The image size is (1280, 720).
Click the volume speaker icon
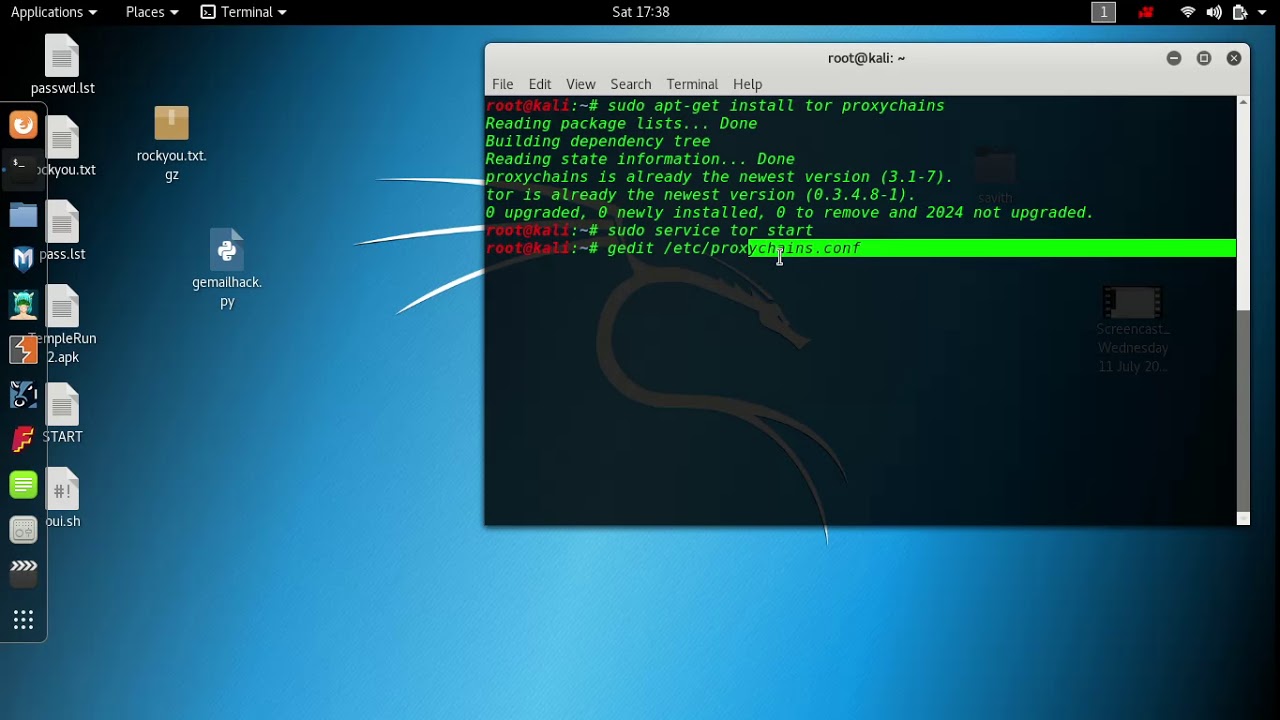point(1214,12)
